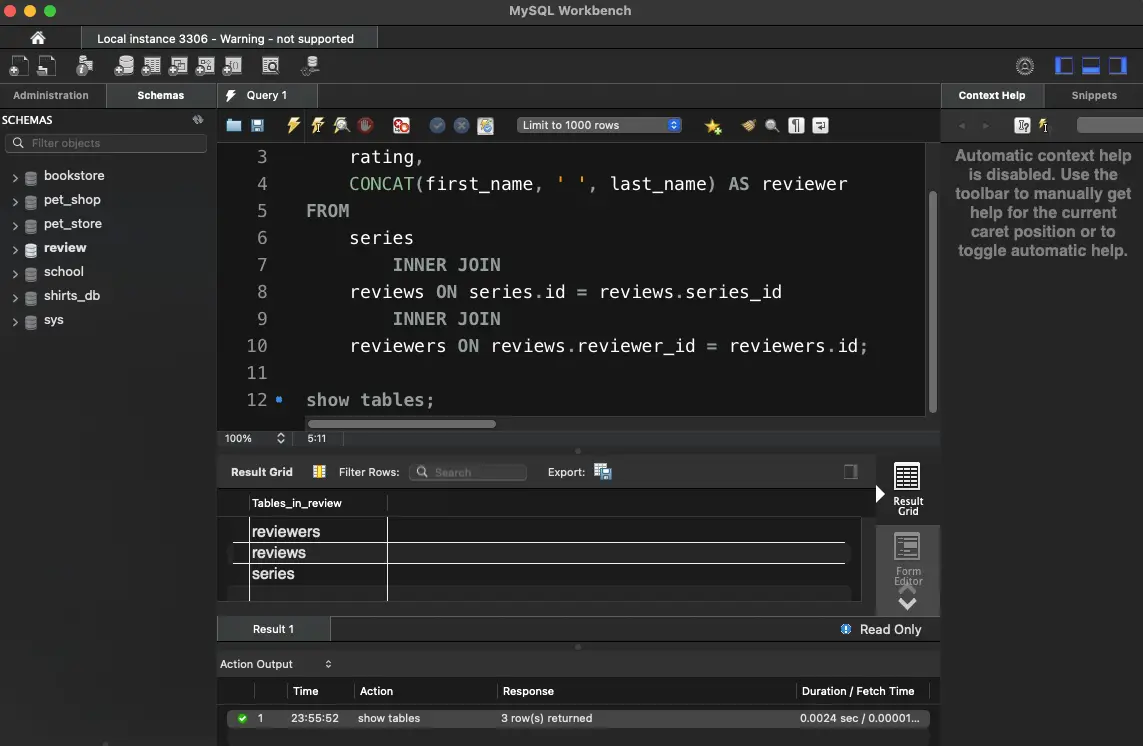Screen dimensions: 1143x746
Task: Add query to favorites star icon
Action: pyautogui.click(x=713, y=126)
